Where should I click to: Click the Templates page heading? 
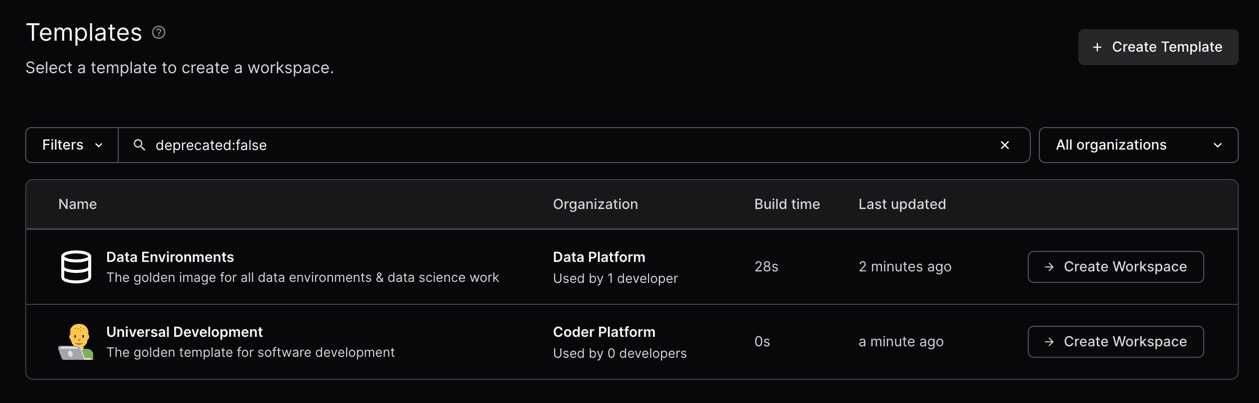[84, 32]
